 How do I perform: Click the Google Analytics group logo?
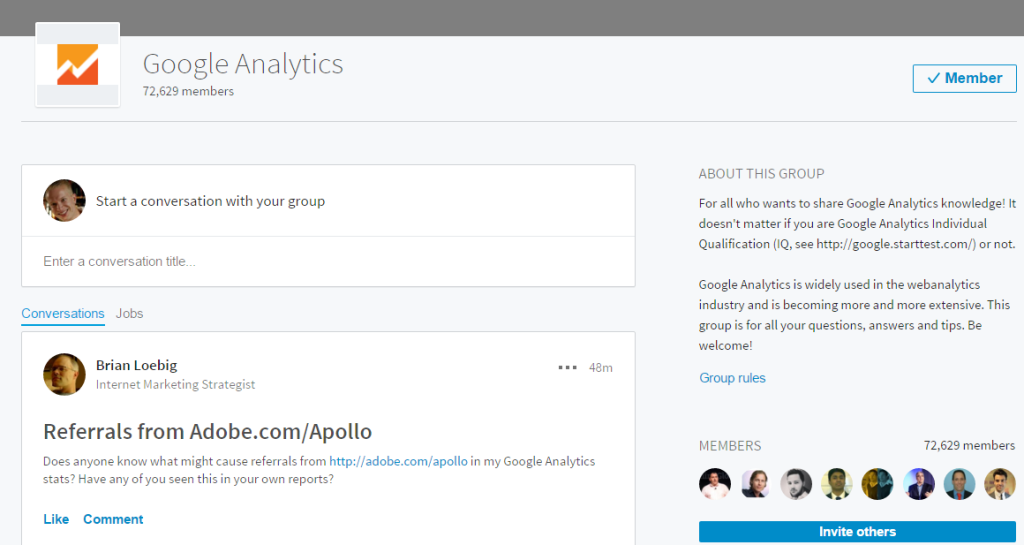click(x=78, y=65)
